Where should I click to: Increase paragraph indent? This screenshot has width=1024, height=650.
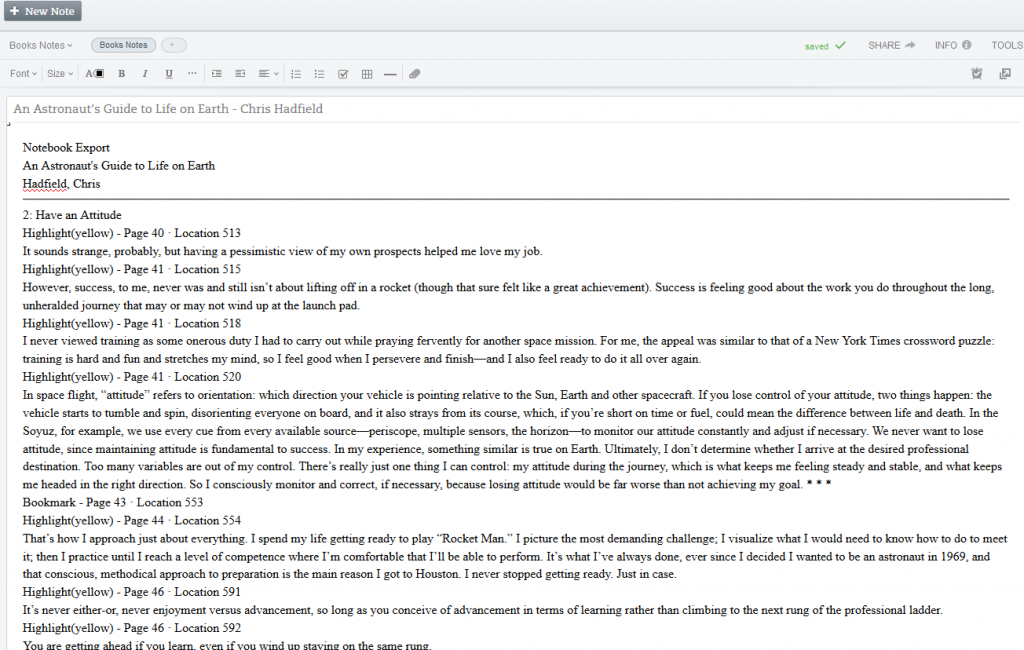[217, 74]
